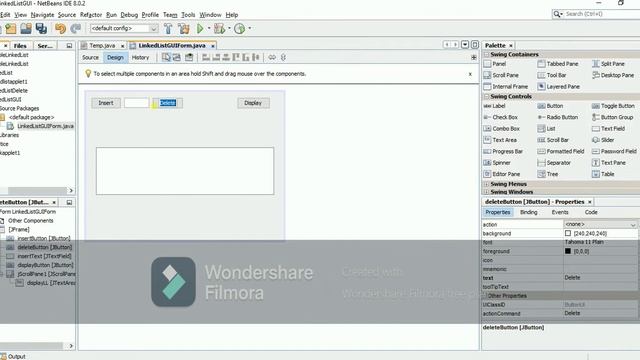Image resolution: width=640 pixels, height=360 pixels.
Task: Open the dropdown arrow next to Profile Project
Action: pos(249,28)
